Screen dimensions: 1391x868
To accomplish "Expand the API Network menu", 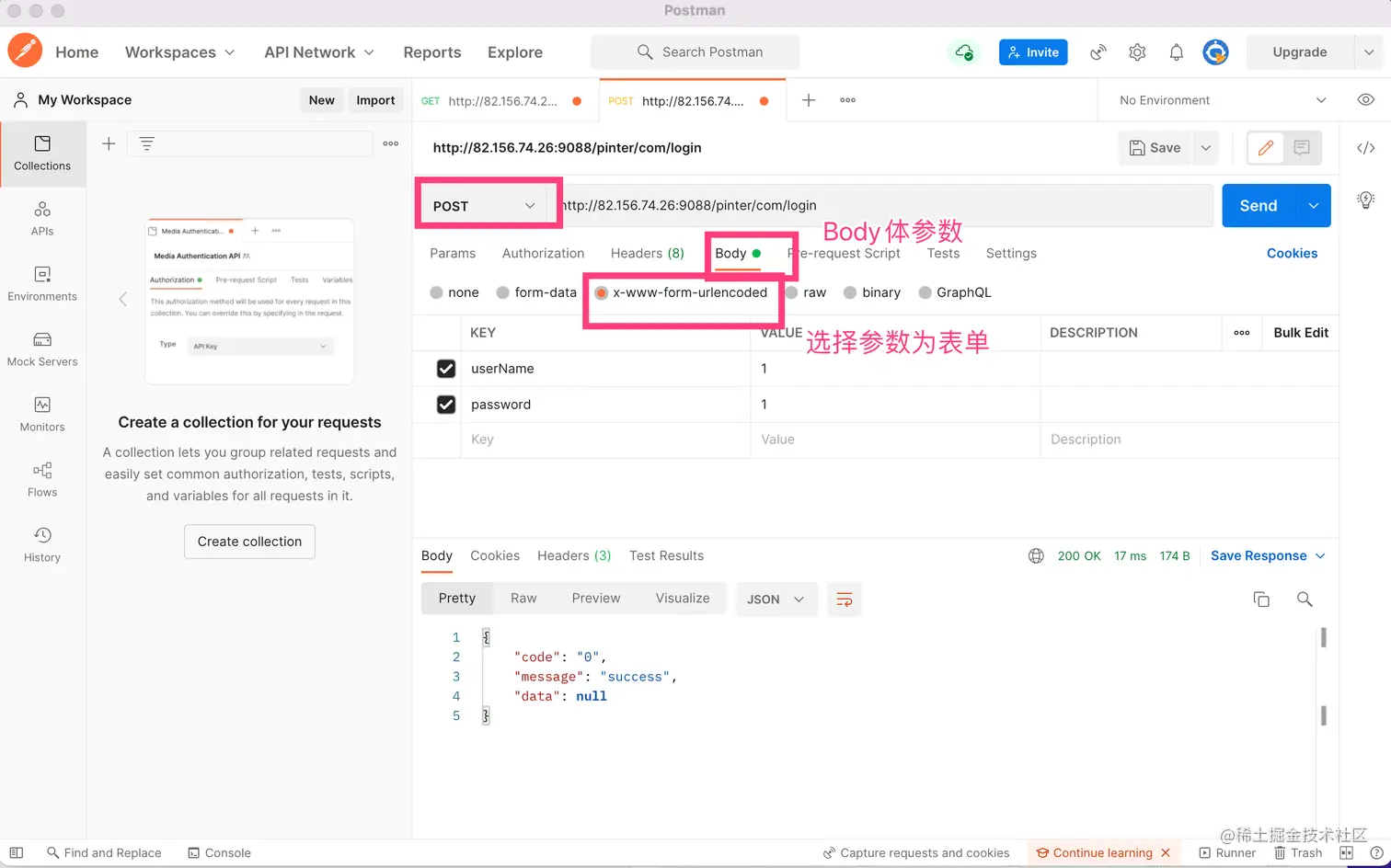I will 319,52.
